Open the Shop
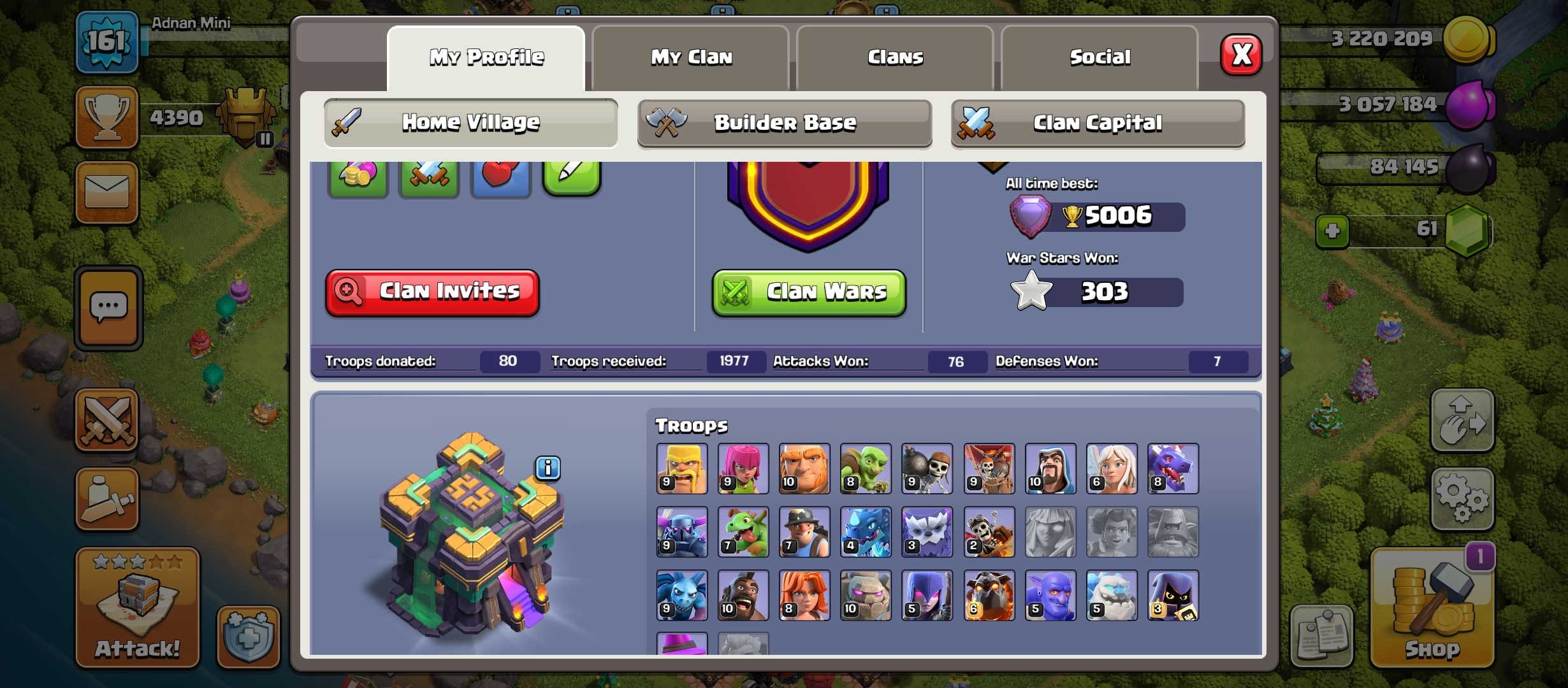The width and height of the screenshot is (1568, 688). coord(1432,608)
